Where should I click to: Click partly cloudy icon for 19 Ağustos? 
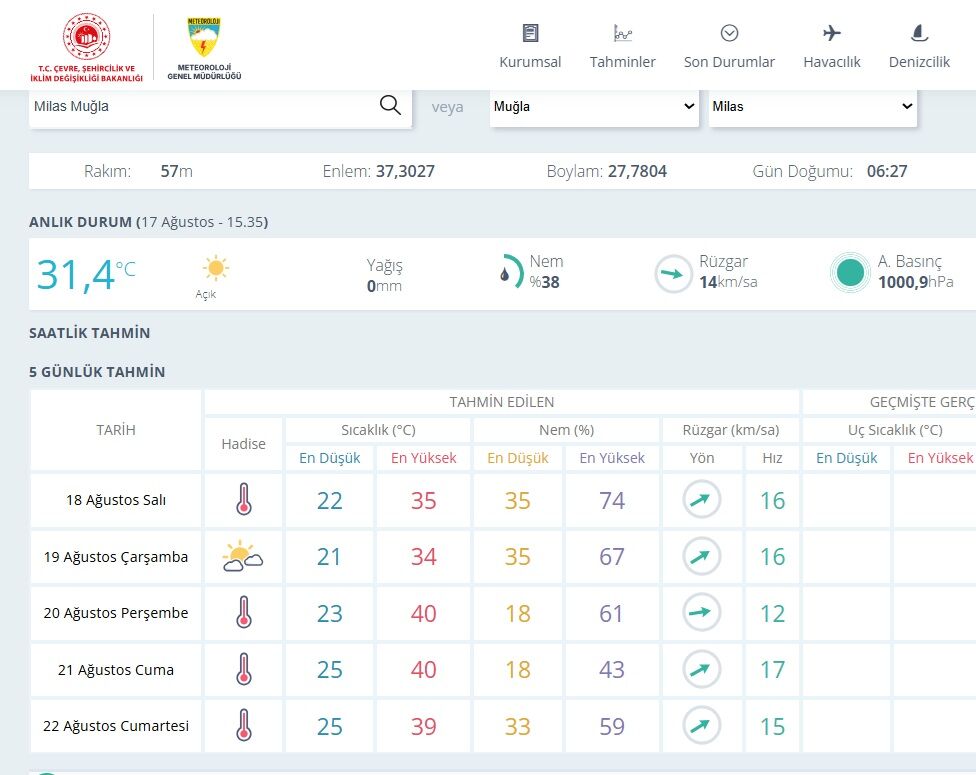243,557
